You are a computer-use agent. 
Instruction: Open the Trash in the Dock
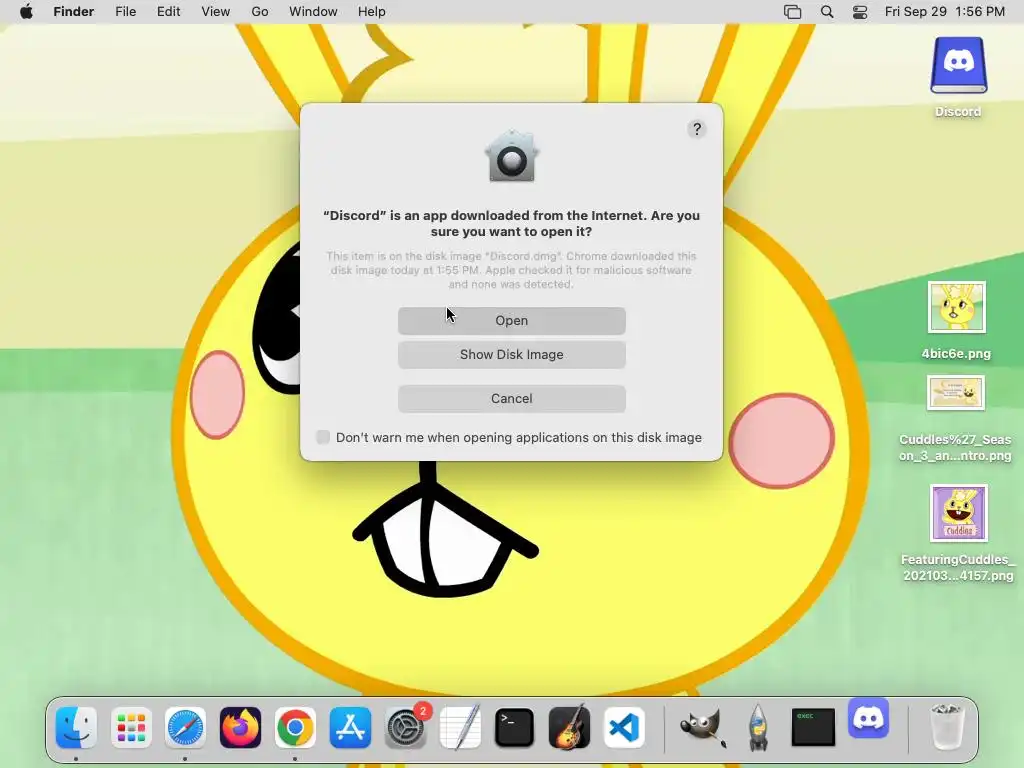click(x=946, y=727)
